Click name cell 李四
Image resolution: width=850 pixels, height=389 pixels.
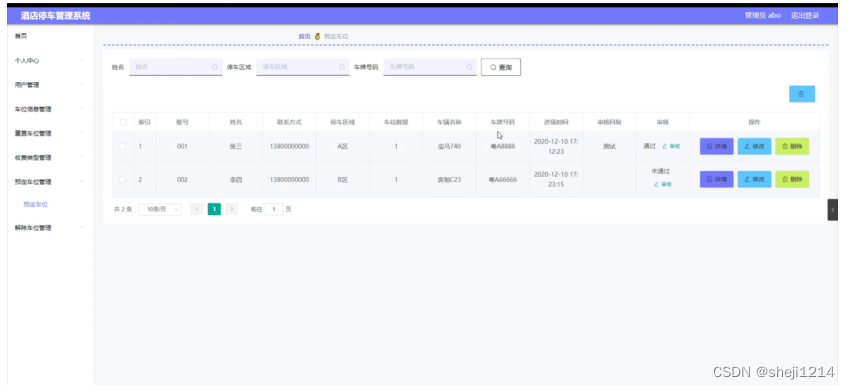tap(236, 179)
